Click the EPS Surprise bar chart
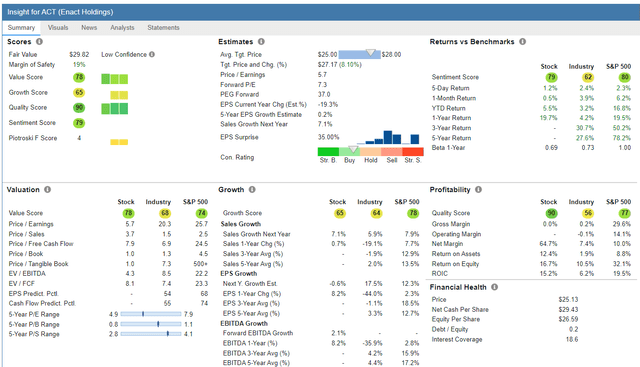Image resolution: width=640 pixels, height=367 pixels. click(389, 138)
